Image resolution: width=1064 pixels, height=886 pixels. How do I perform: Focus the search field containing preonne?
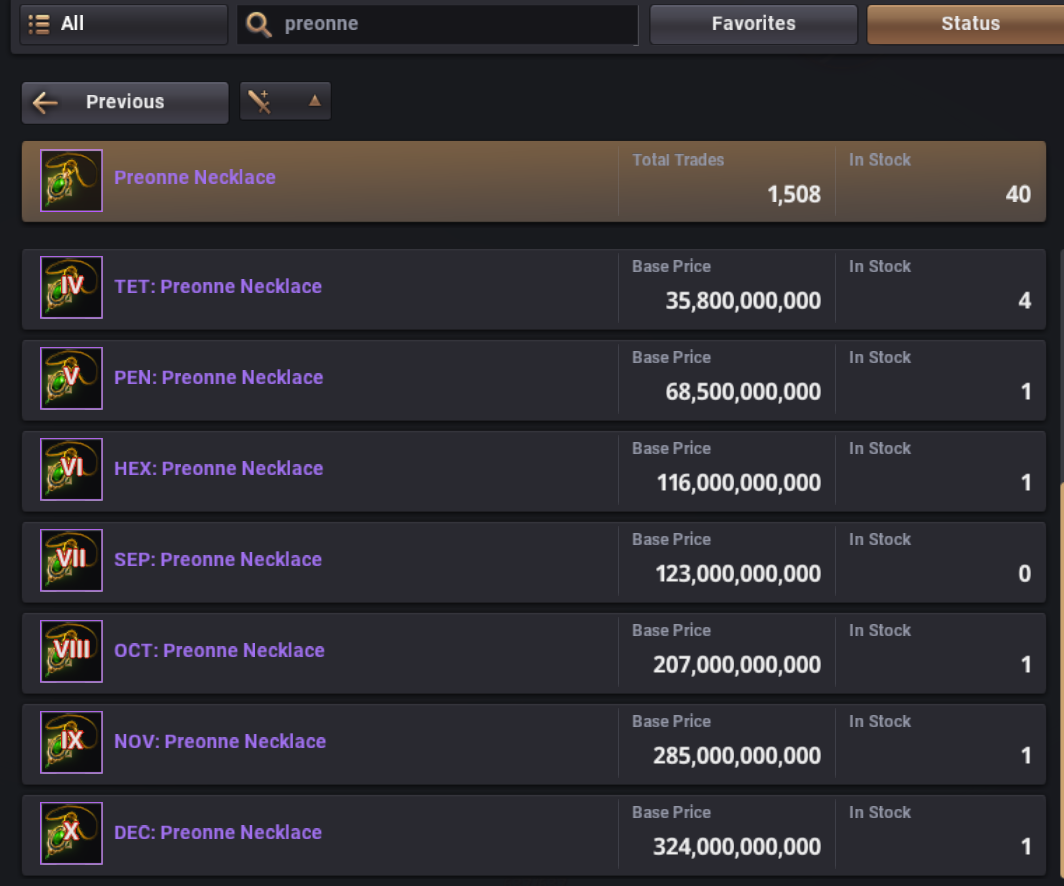[x=438, y=24]
